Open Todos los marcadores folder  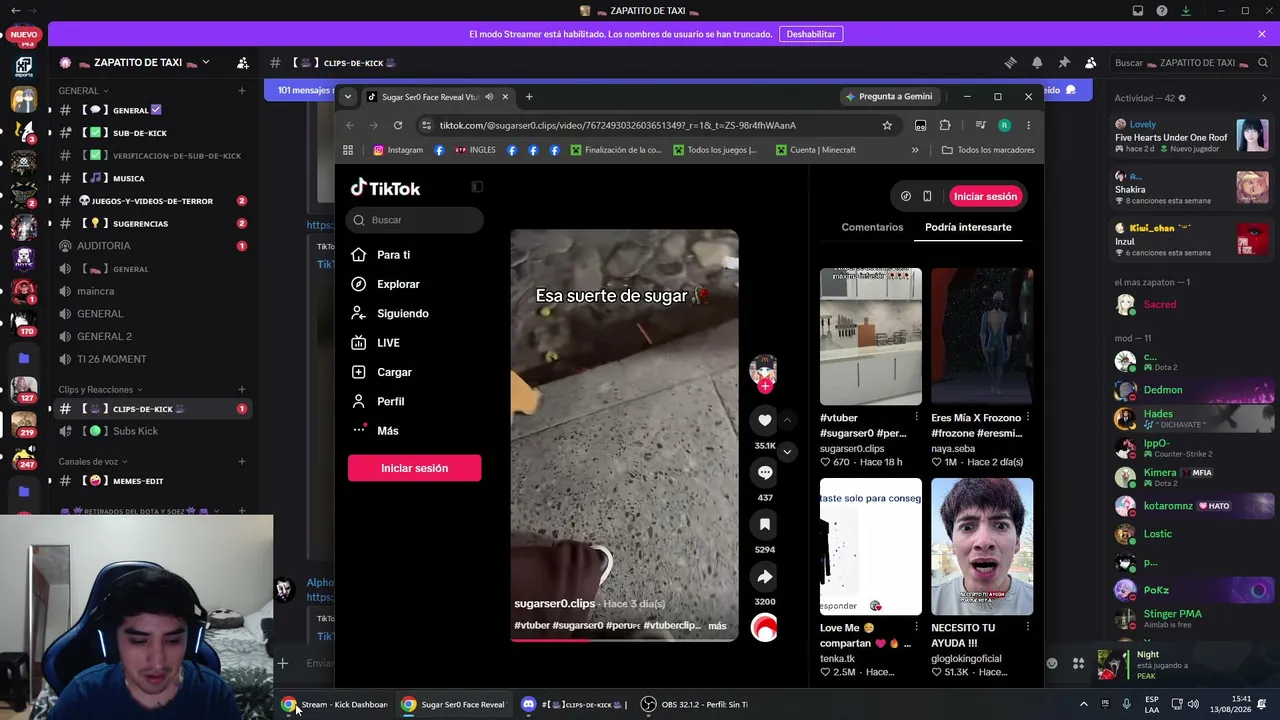click(x=988, y=150)
